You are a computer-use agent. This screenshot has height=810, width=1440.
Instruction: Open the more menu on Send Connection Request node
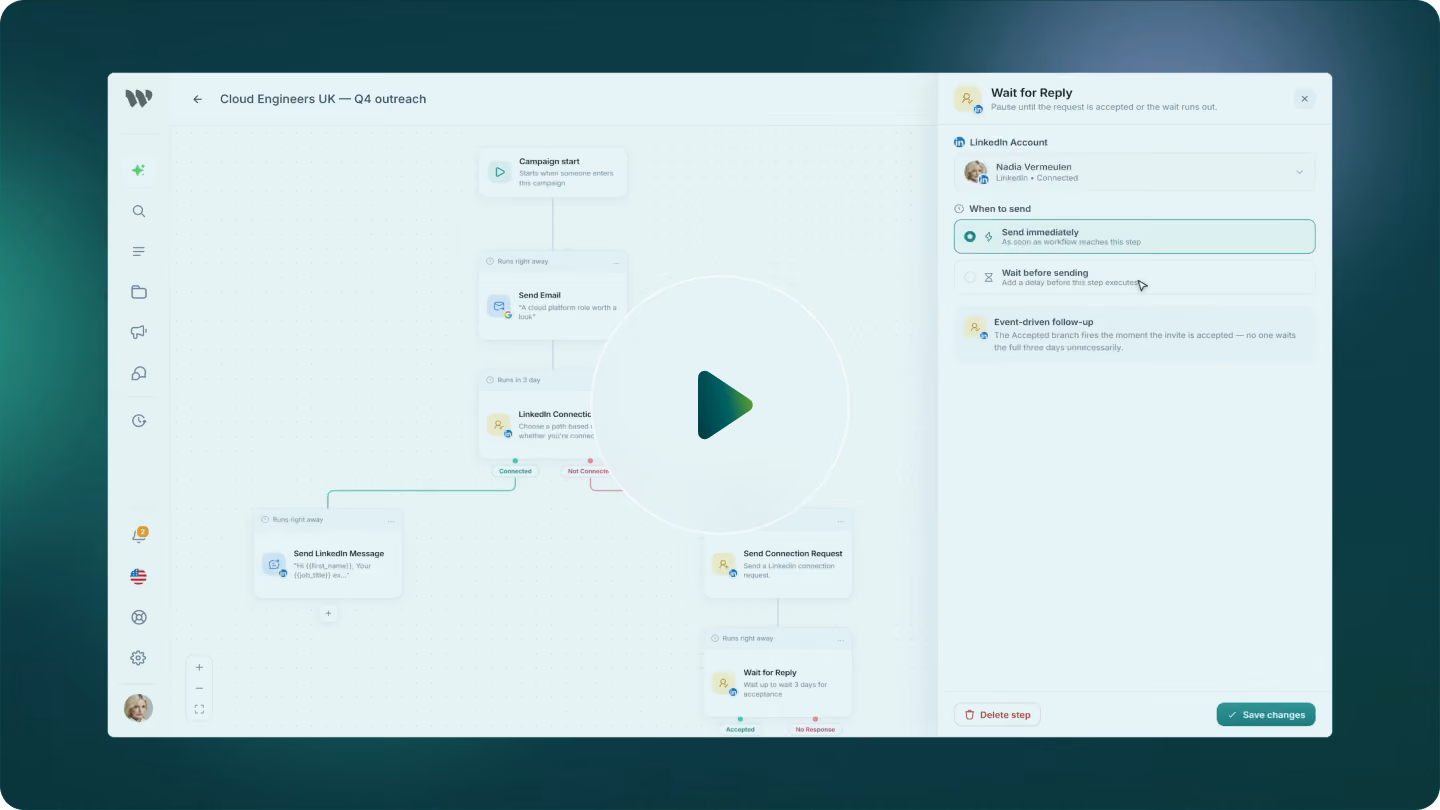click(x=841, y=520)
